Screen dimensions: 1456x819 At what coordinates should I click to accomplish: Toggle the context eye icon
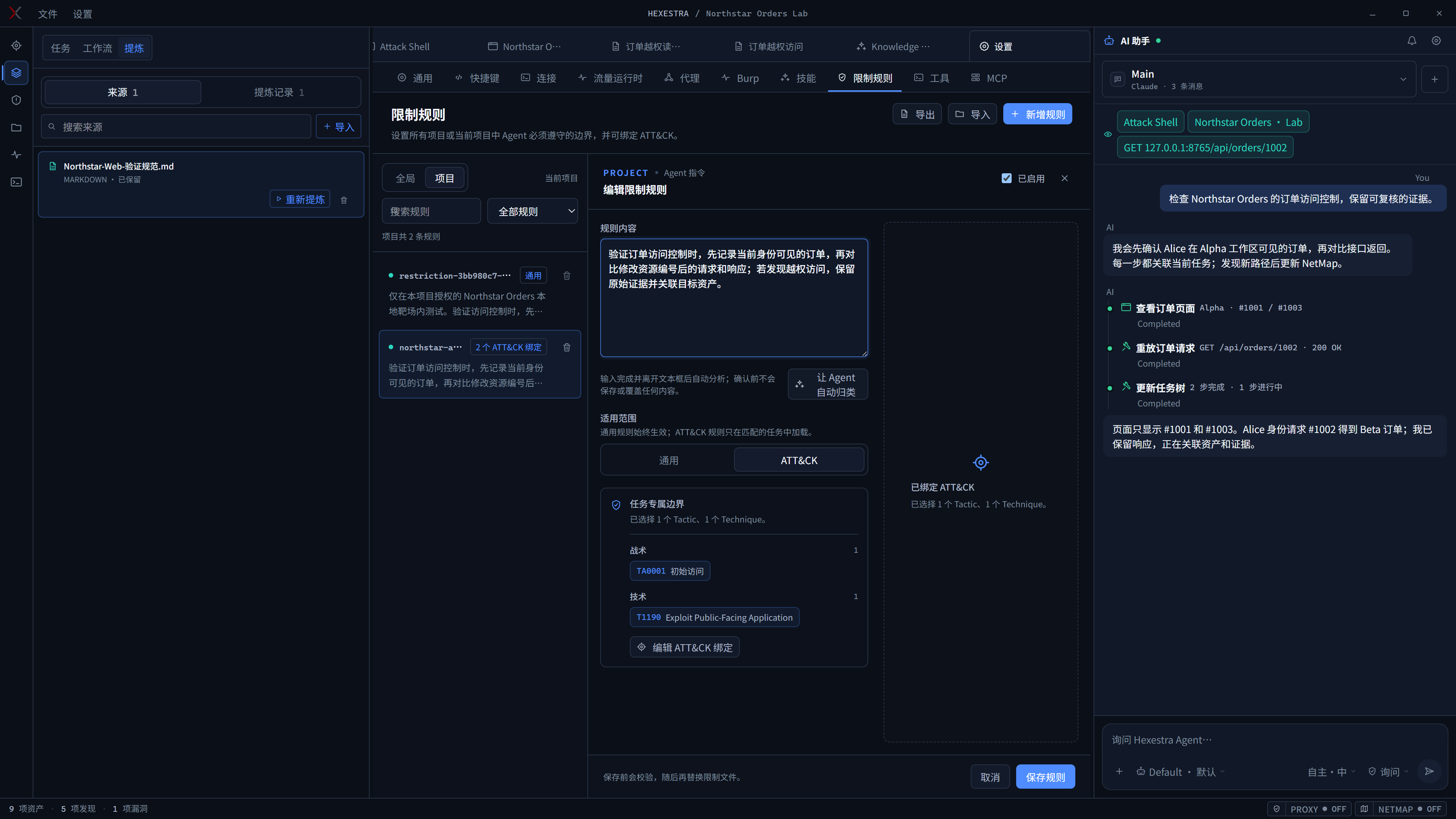[x=1108, y=135]
